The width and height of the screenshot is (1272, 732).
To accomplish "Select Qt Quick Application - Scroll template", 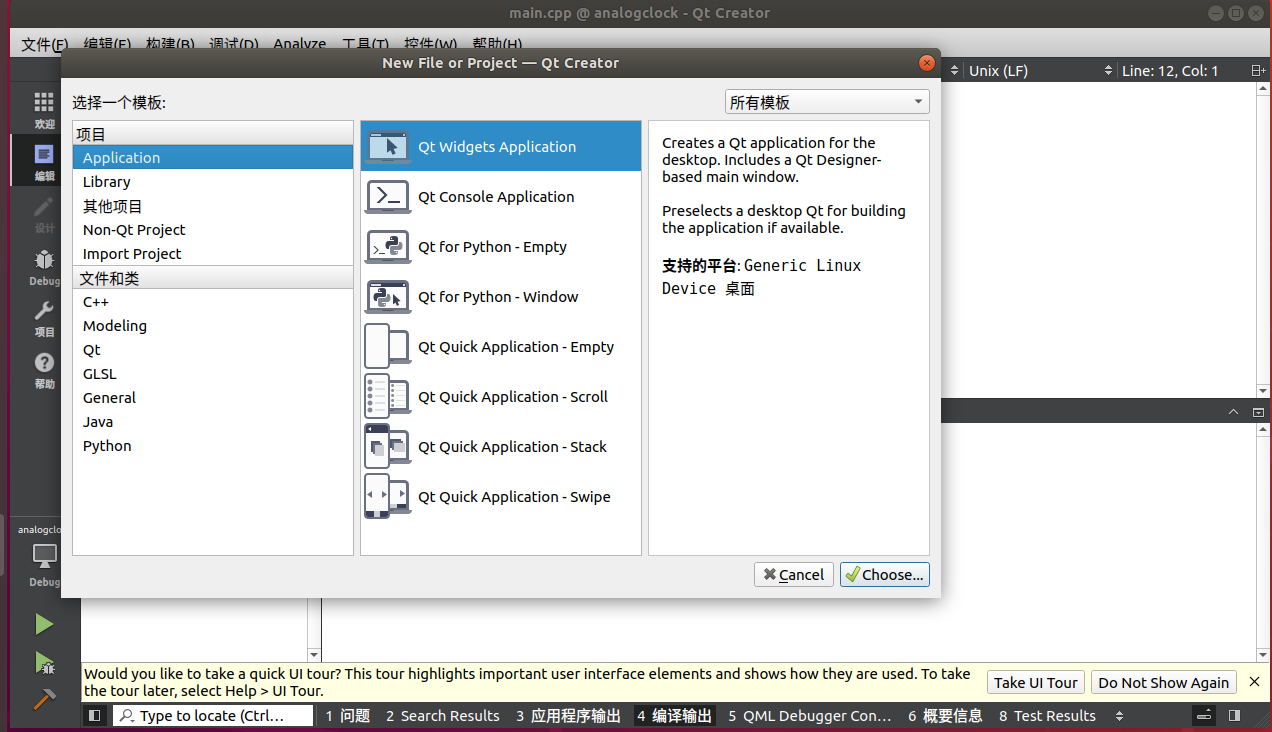I will point(501,397).
